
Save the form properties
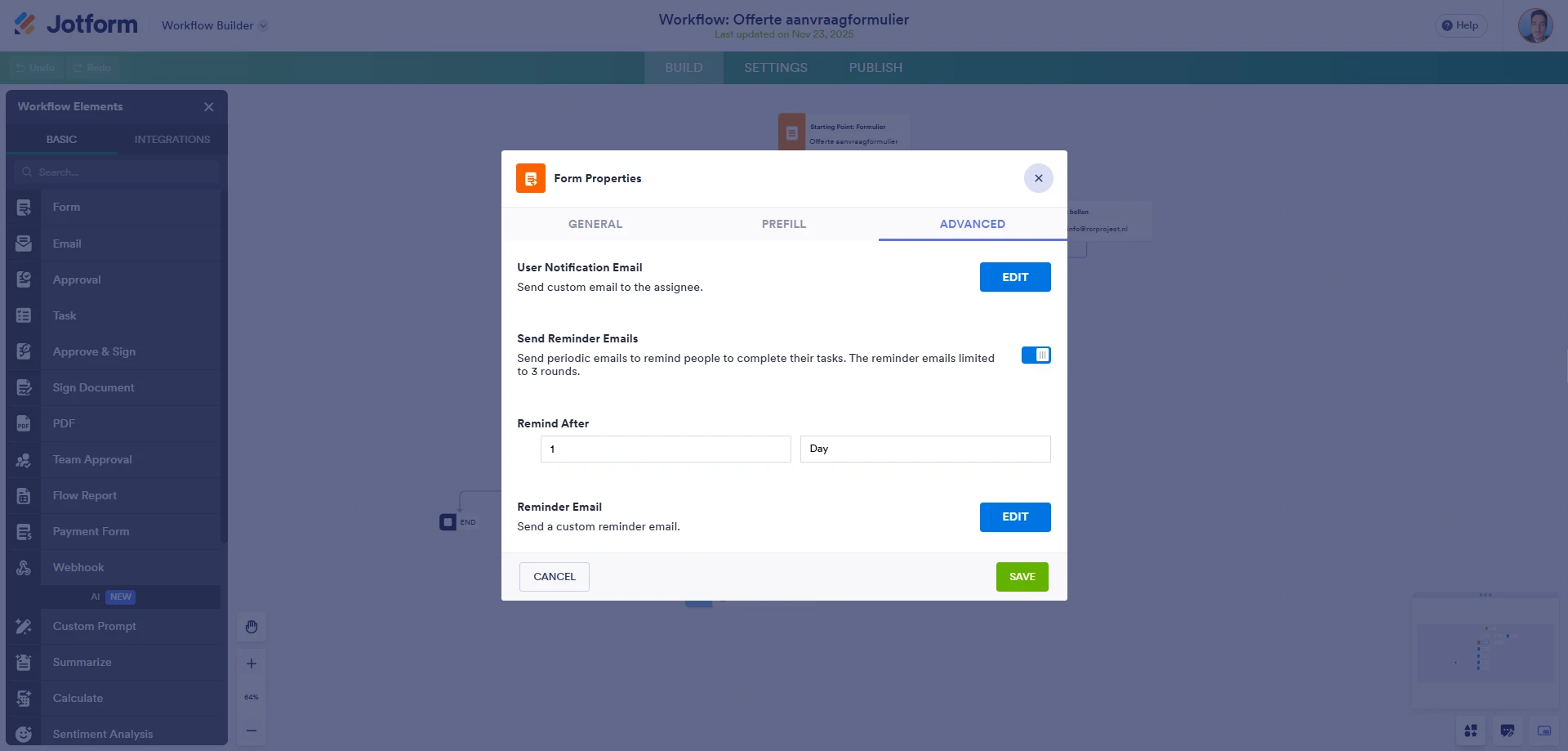(x=1022, y=577)
